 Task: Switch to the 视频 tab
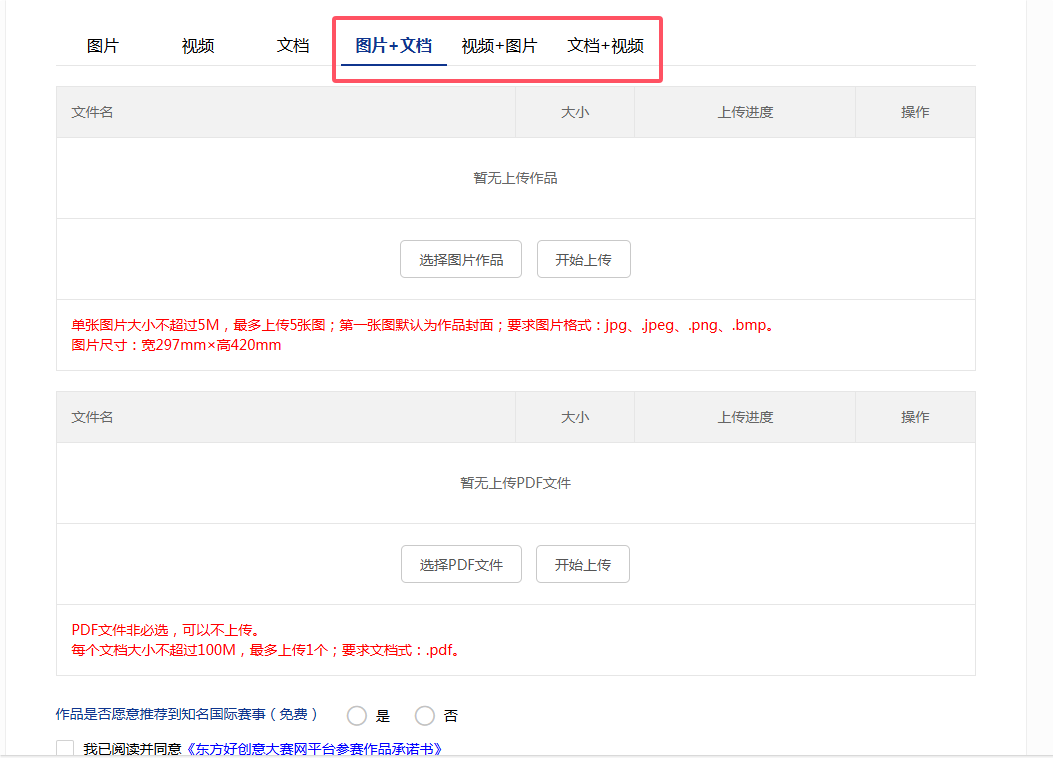(197, 45)
